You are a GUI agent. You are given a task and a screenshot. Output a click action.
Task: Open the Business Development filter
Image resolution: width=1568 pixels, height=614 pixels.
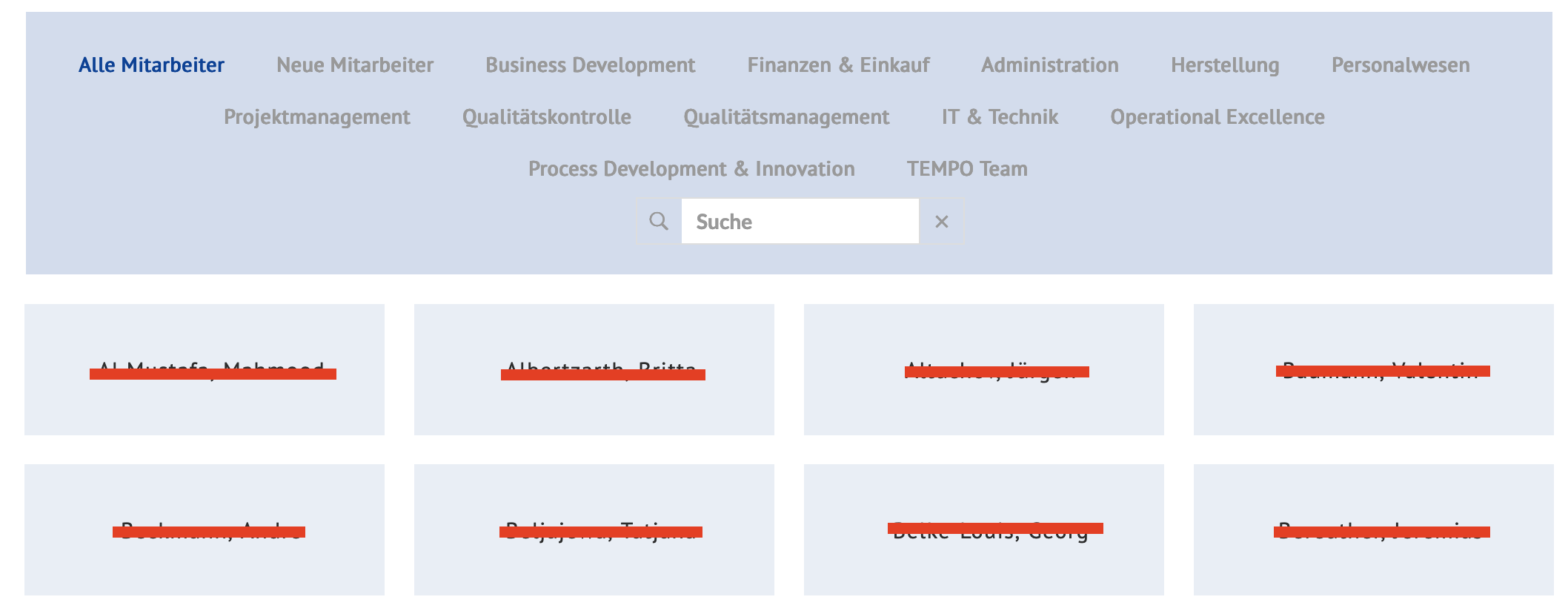[x=591, y=65]
